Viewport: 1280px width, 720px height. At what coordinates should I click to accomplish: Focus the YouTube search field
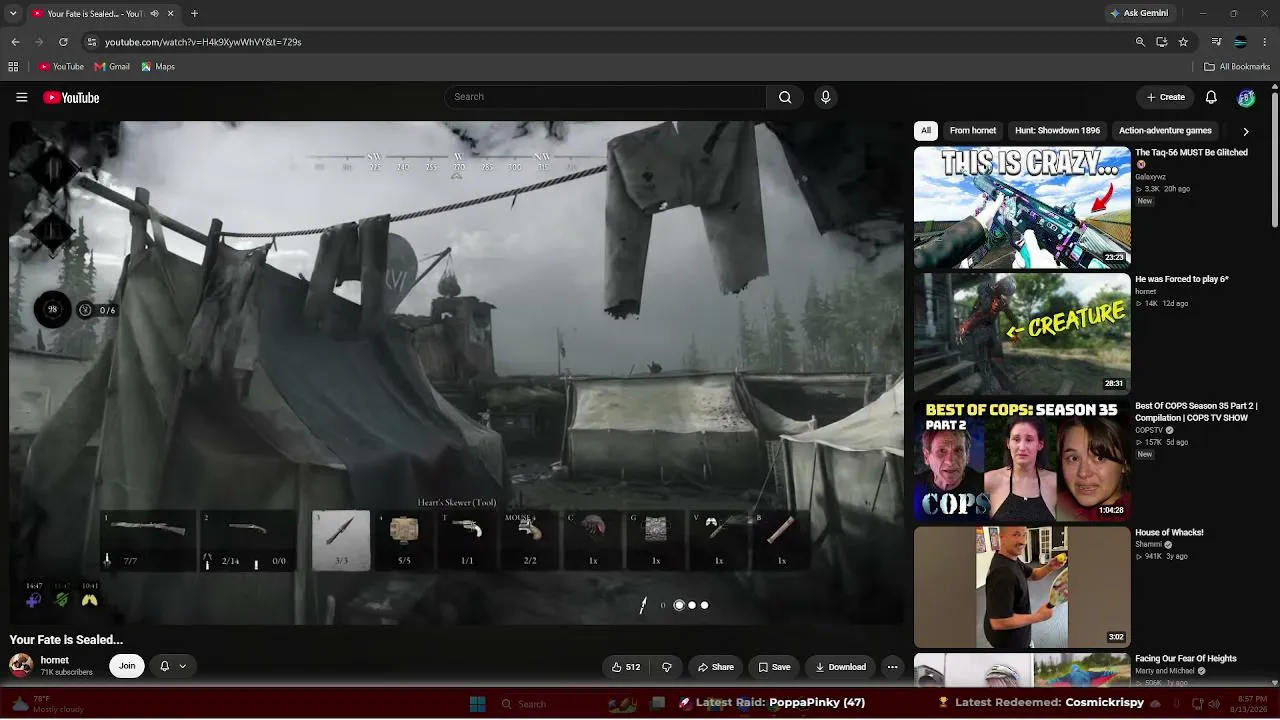(606, 97)
